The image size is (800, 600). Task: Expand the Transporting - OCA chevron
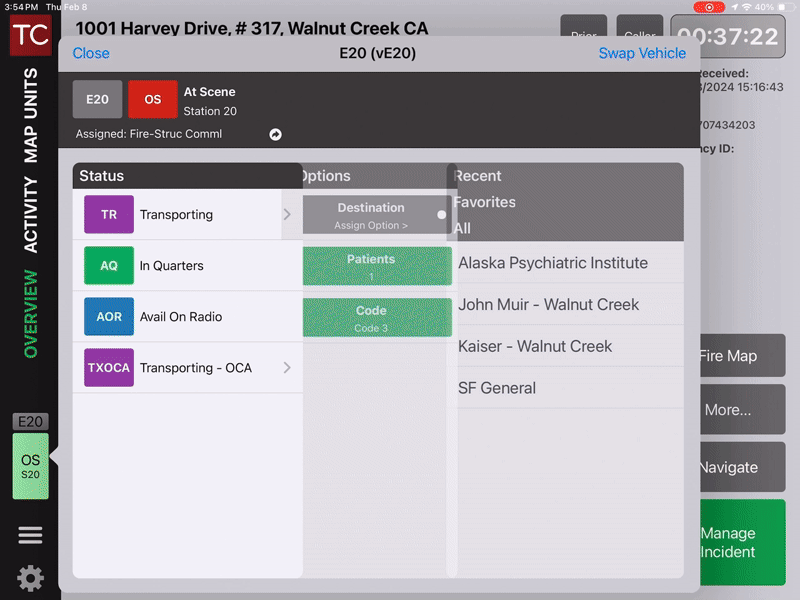coord(287,368)
